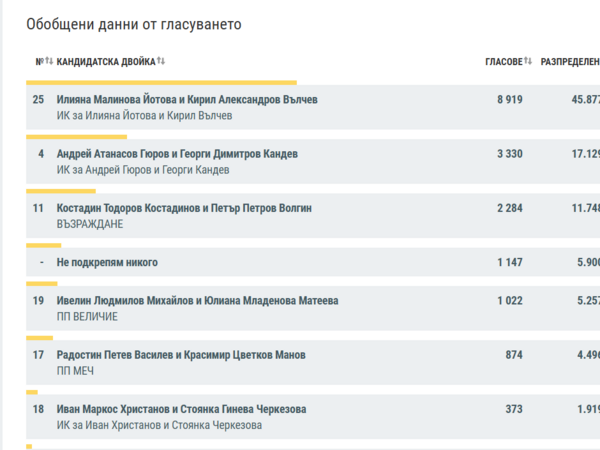Click the yellow bar above Йотова row
This screenshot has width=600, height=450.
tap(161, 83)
